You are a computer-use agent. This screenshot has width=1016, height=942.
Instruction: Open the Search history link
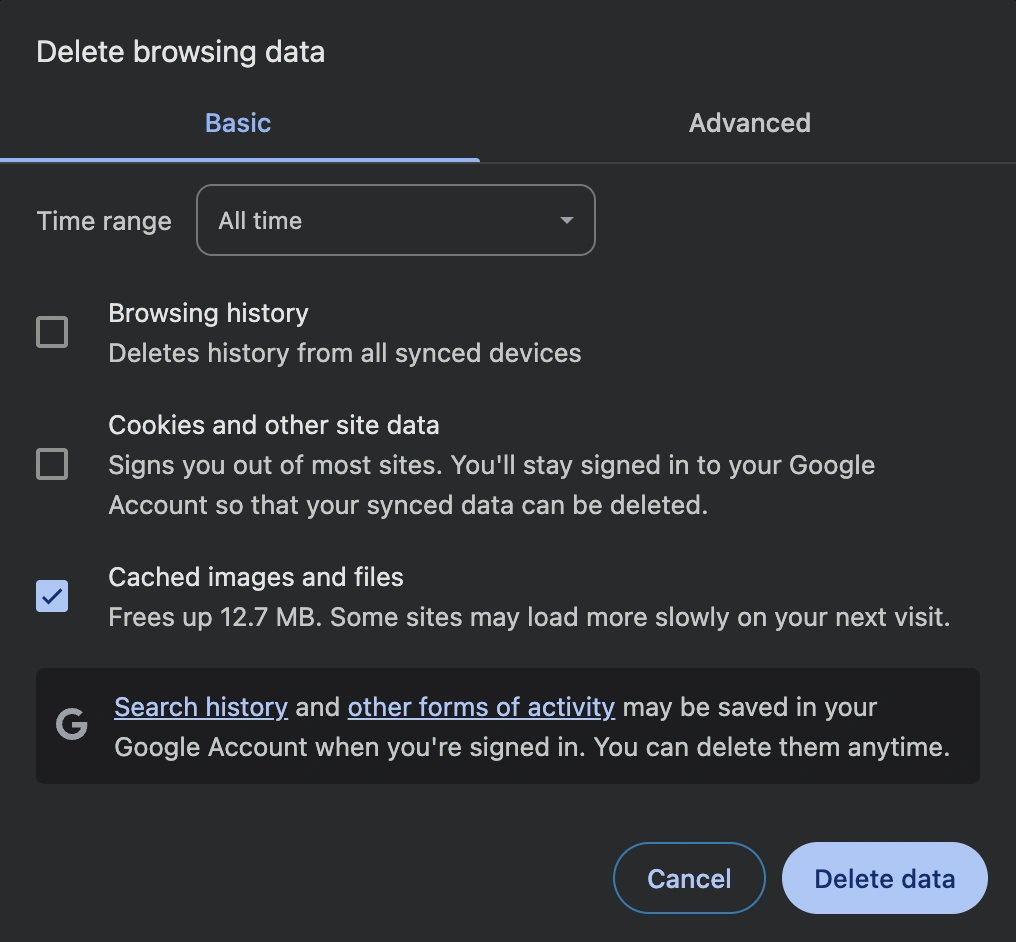[201, 707]
